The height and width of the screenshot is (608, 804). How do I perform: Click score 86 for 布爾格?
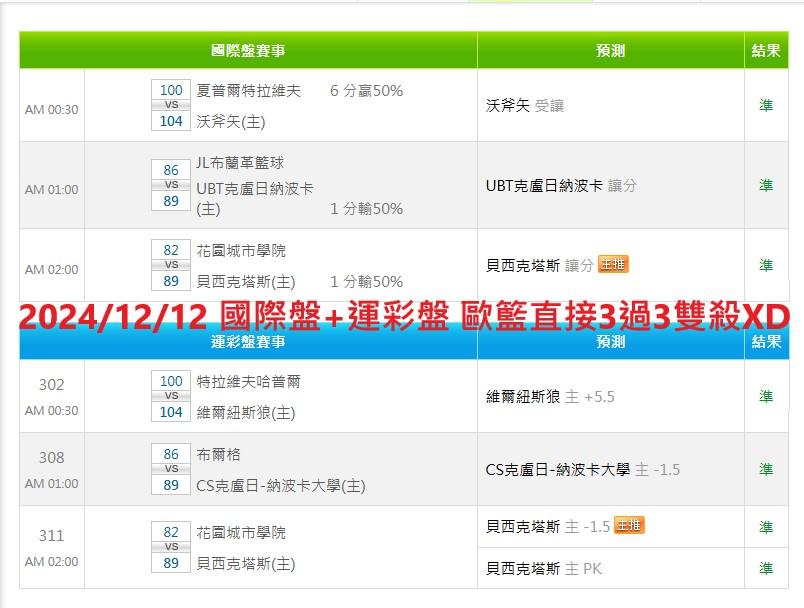171,454
